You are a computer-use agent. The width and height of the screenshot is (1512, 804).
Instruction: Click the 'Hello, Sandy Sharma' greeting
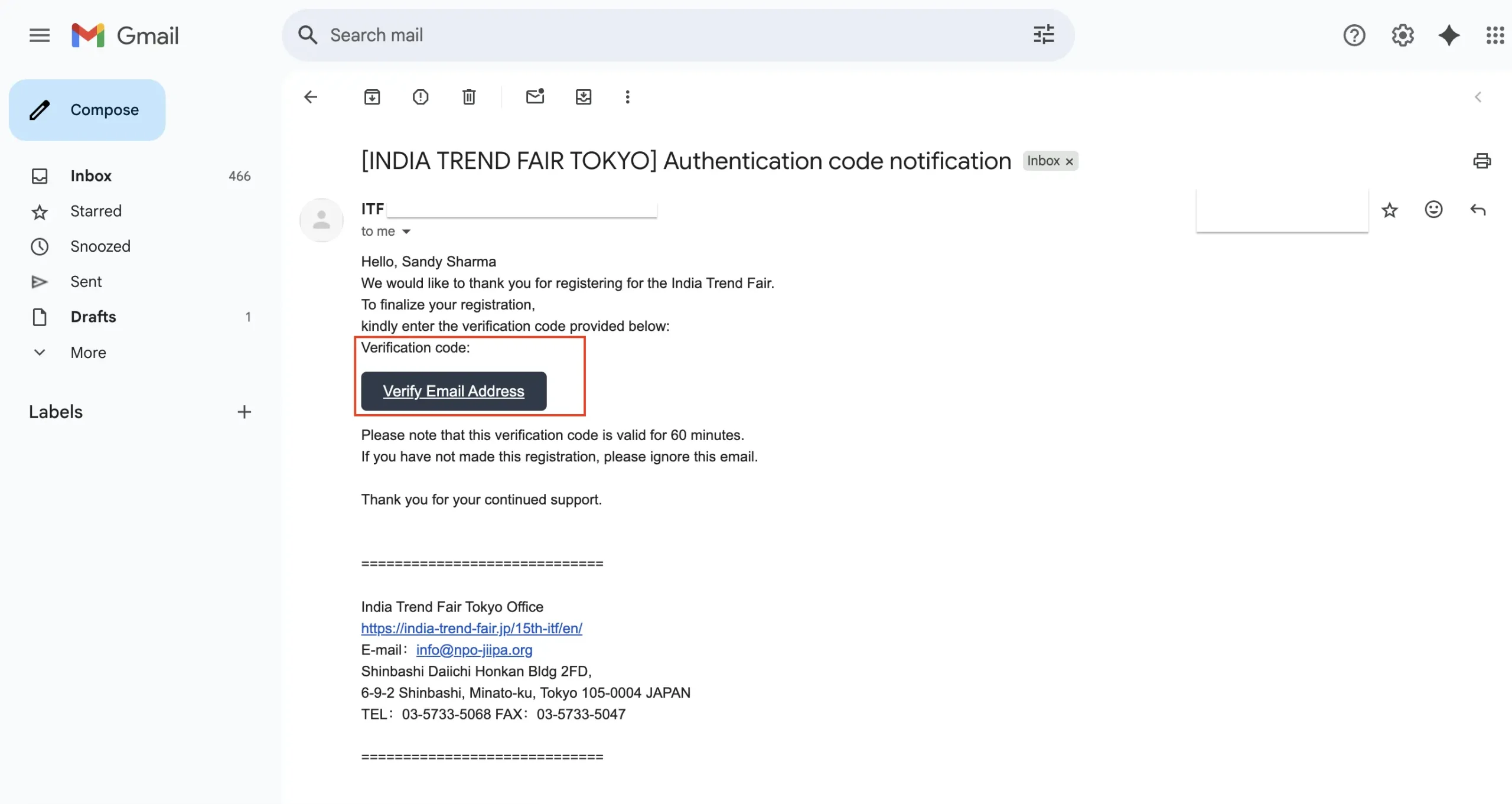[429, 262]
